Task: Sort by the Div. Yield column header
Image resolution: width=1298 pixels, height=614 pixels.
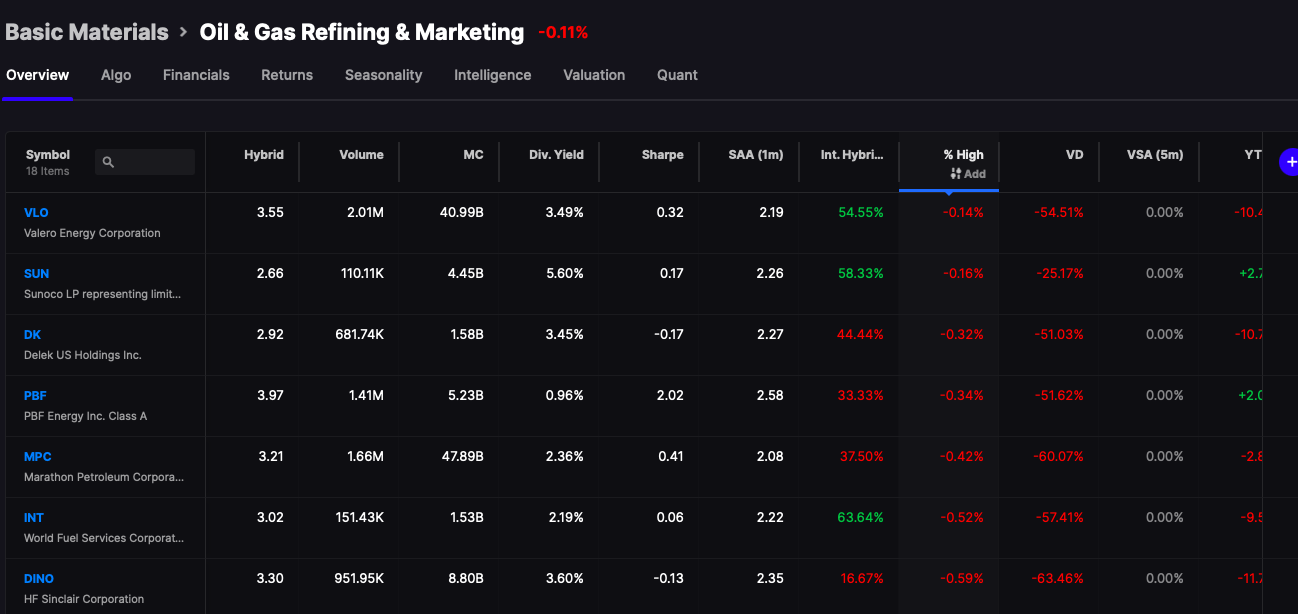Action: (556, 155)
